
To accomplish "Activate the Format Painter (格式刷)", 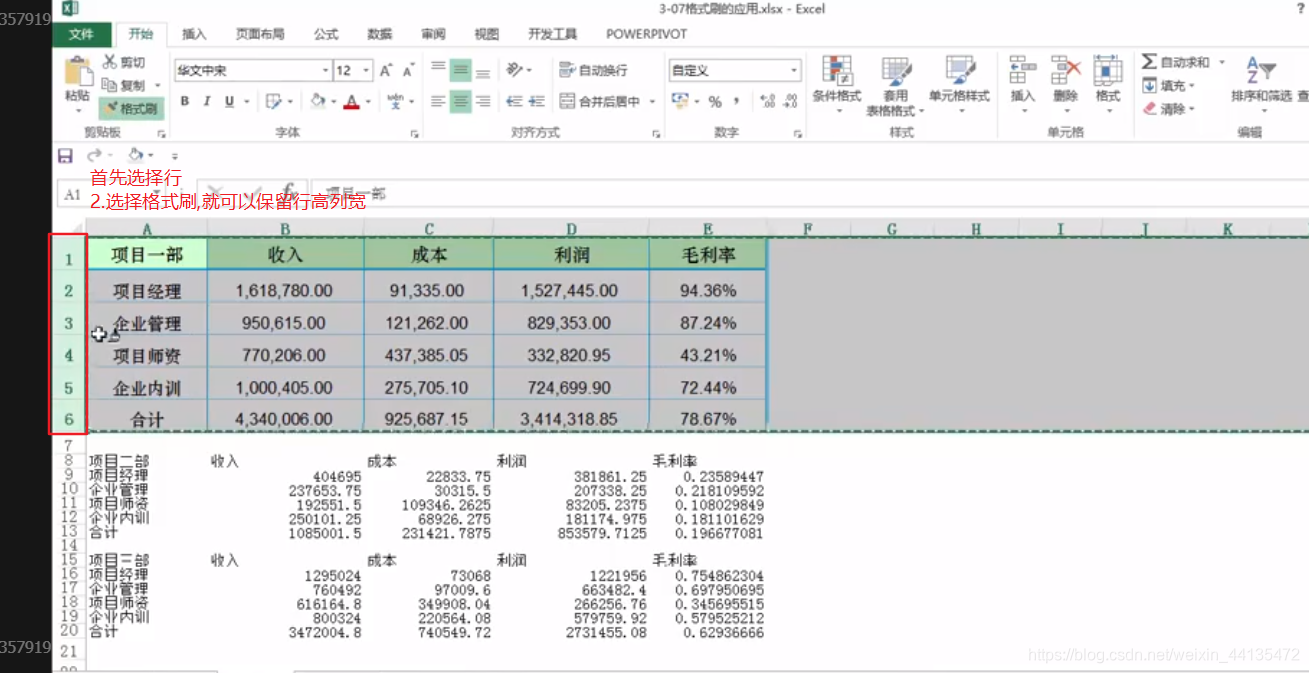I will 132,108.
